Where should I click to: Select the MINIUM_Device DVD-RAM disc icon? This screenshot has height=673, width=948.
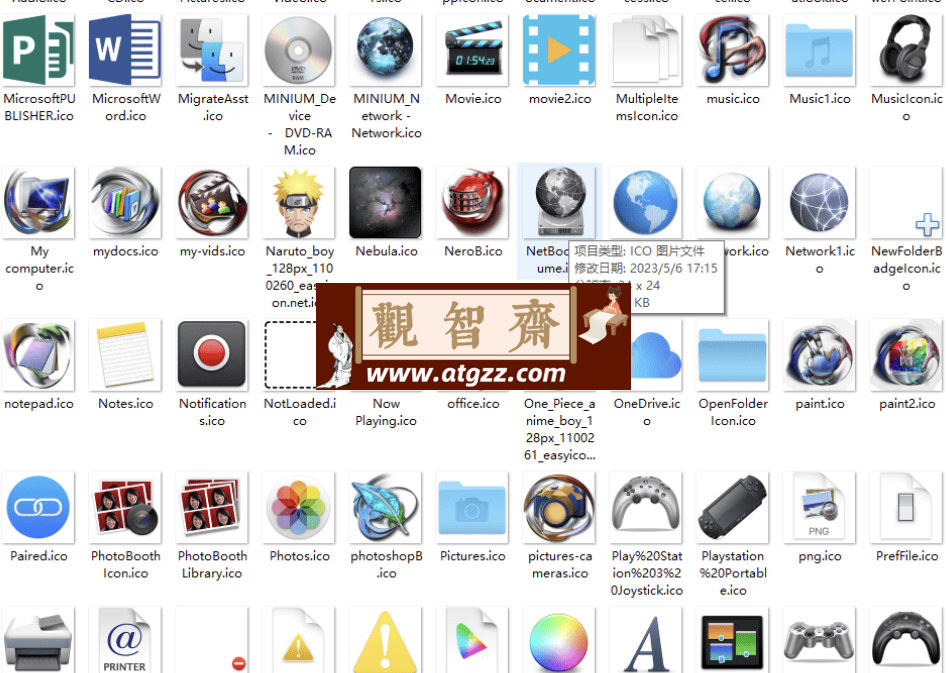(x=299, y=50)
